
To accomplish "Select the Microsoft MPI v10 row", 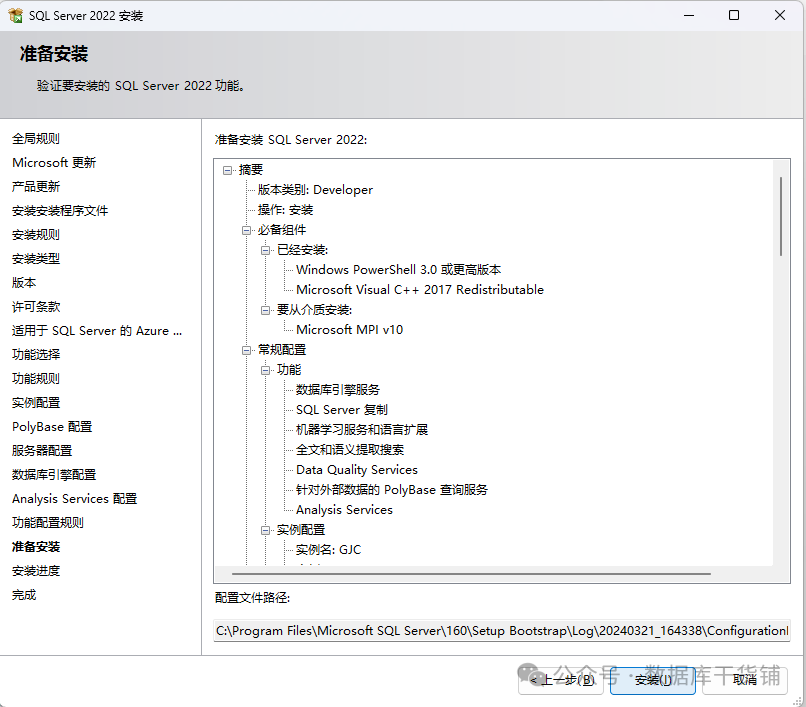I will tap(350, 330).
